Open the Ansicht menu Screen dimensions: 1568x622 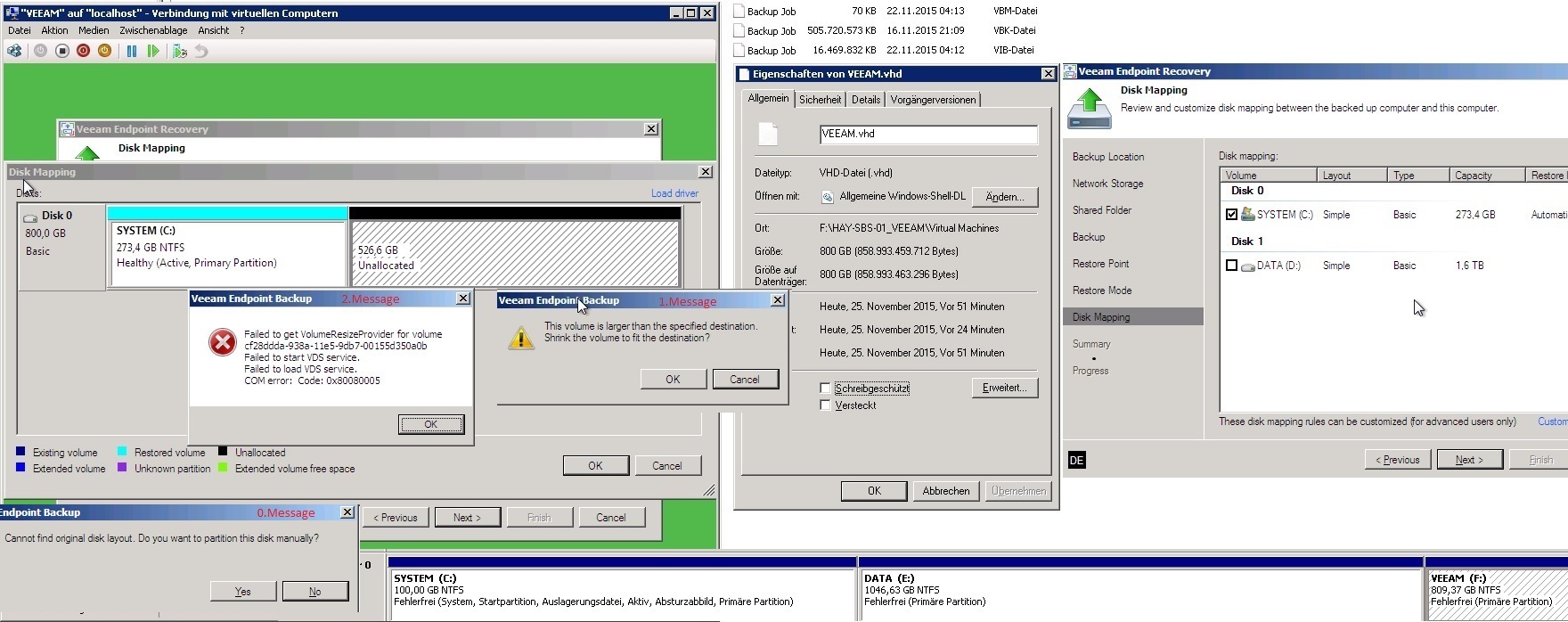pyautogui.click(x=213, y=30)
